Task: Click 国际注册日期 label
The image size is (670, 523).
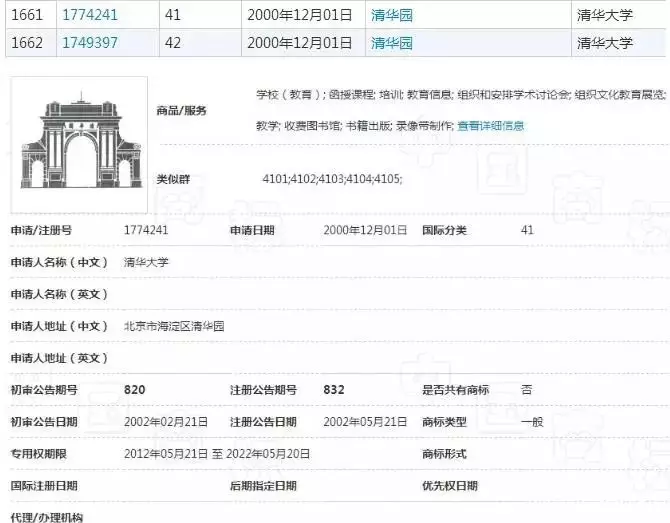Action: (x=44, y=486)
